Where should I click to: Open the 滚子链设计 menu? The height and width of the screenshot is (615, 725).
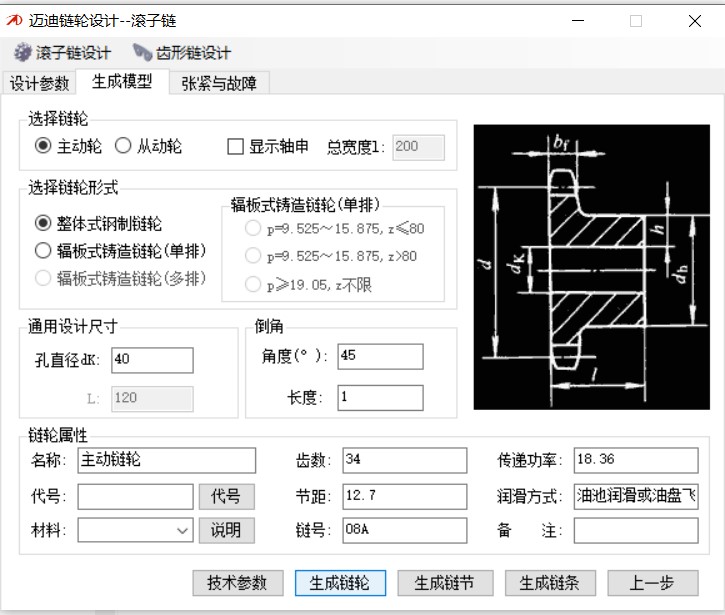tap(62, 53)
